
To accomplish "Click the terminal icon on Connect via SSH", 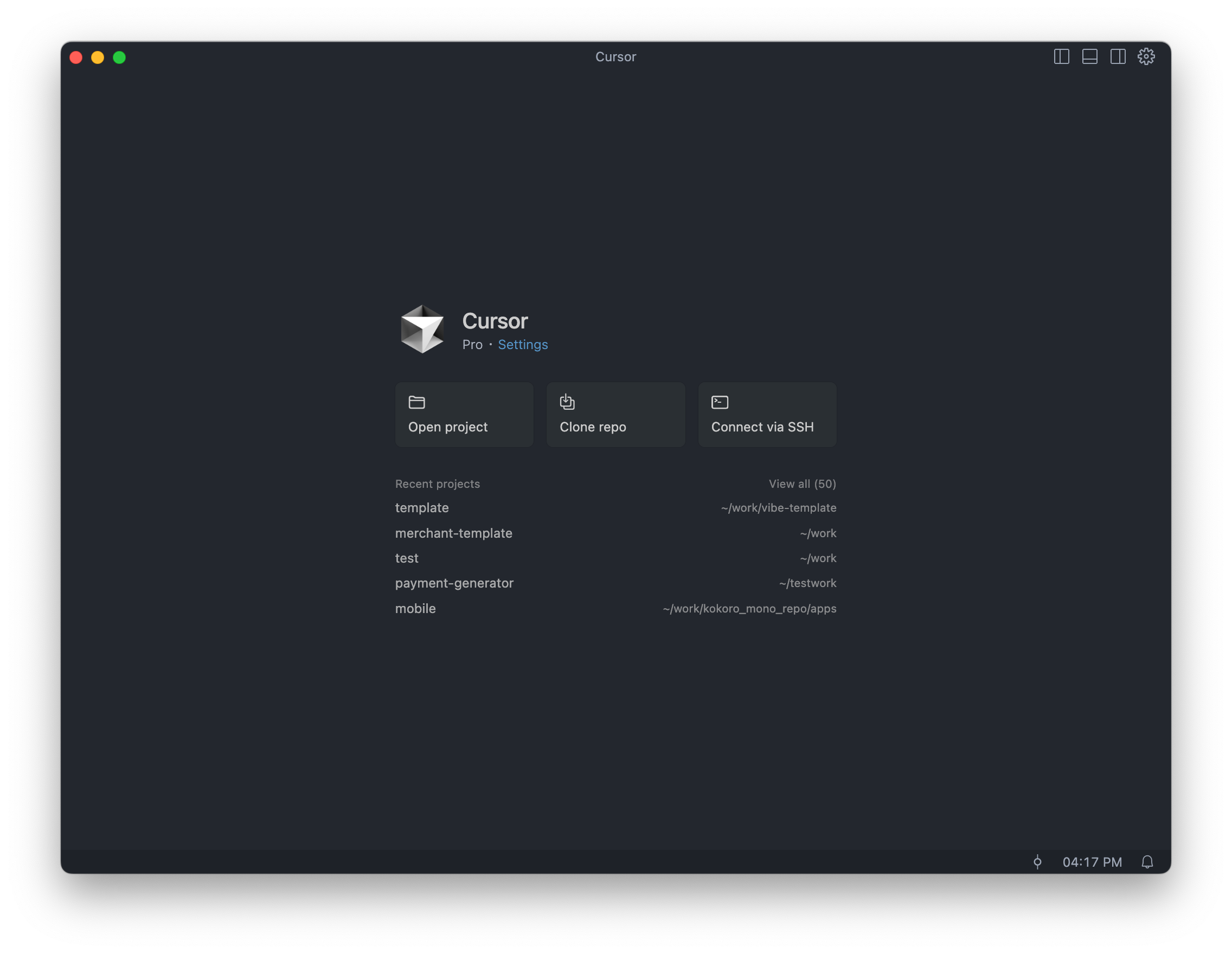I will pyautogui.click(x=719, y=402).
